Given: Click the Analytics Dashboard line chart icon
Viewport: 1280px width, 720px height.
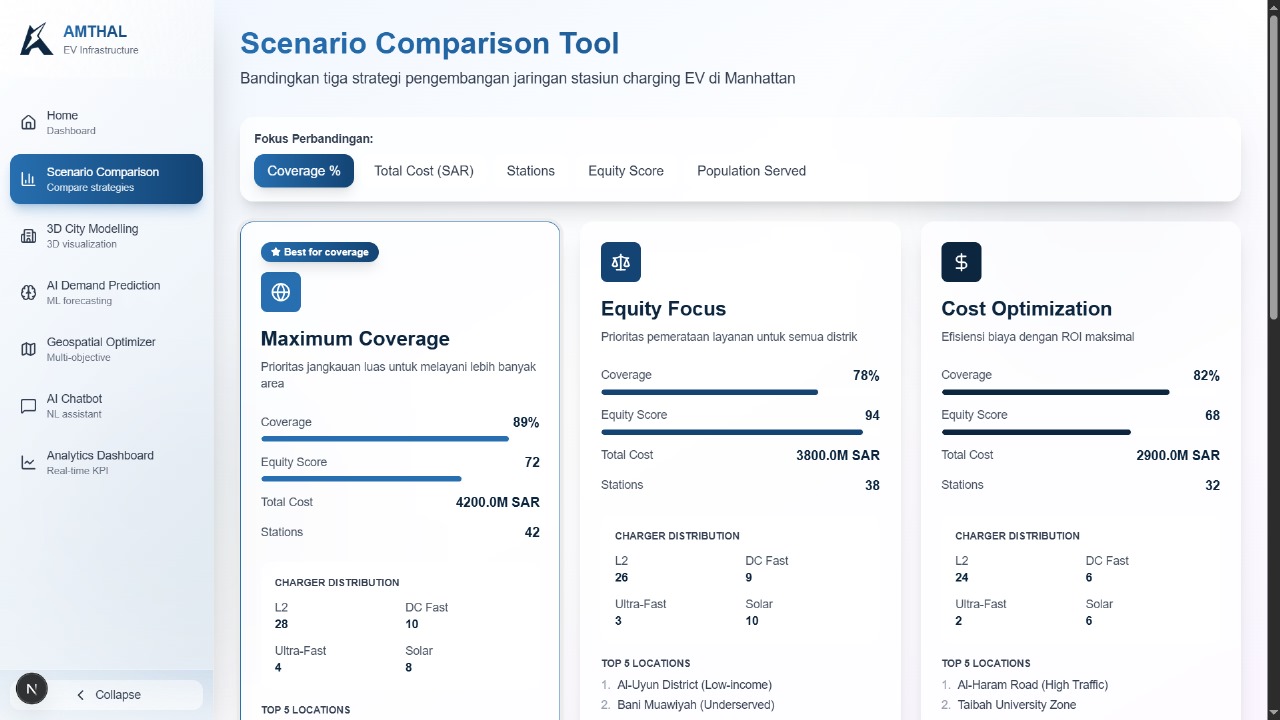Looking at the screenshot, I should 28,462.
